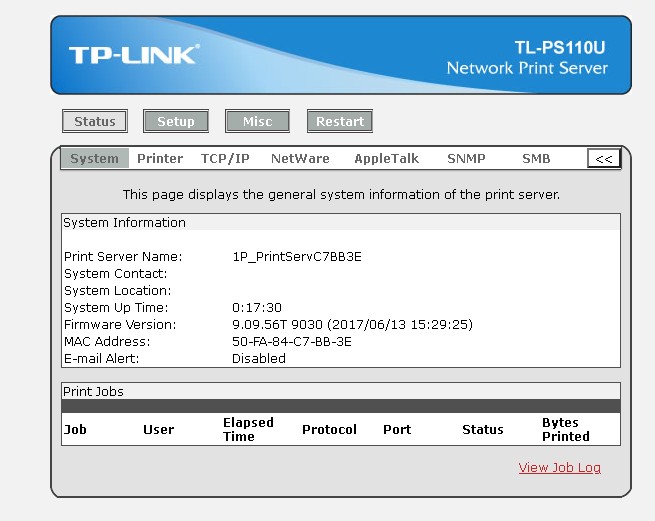Open the Misc page button
The width and height of the screenshot is (655, 521).
pyautogui.click(x=257, y=121)
